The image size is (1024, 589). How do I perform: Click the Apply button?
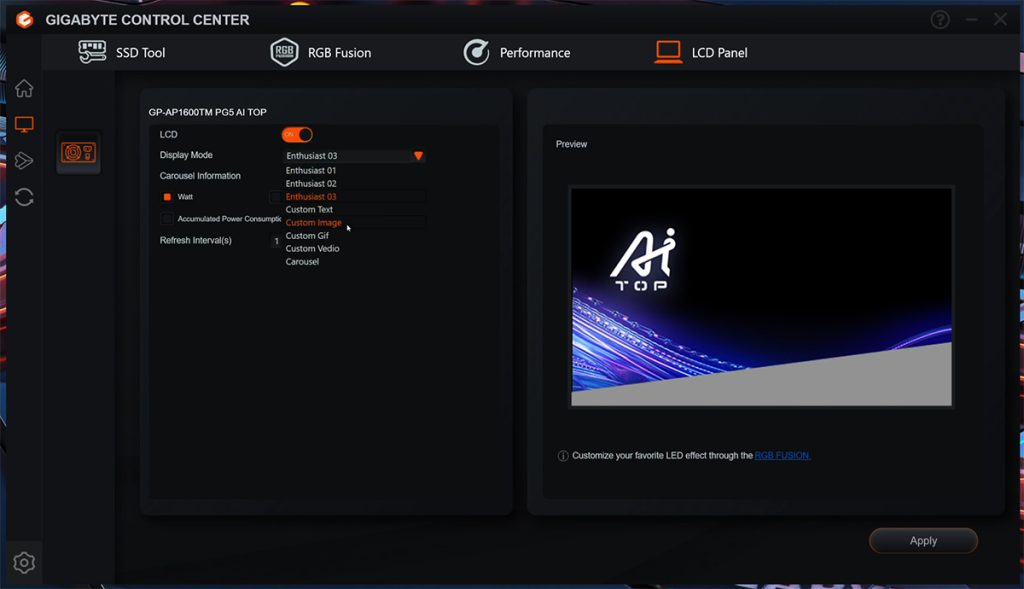[923, 541]
